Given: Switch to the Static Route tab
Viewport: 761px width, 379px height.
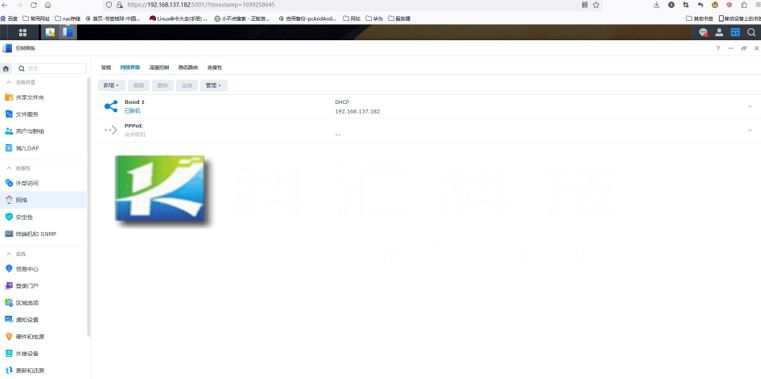Looking at the screenshot, I should tap(188, 67).
